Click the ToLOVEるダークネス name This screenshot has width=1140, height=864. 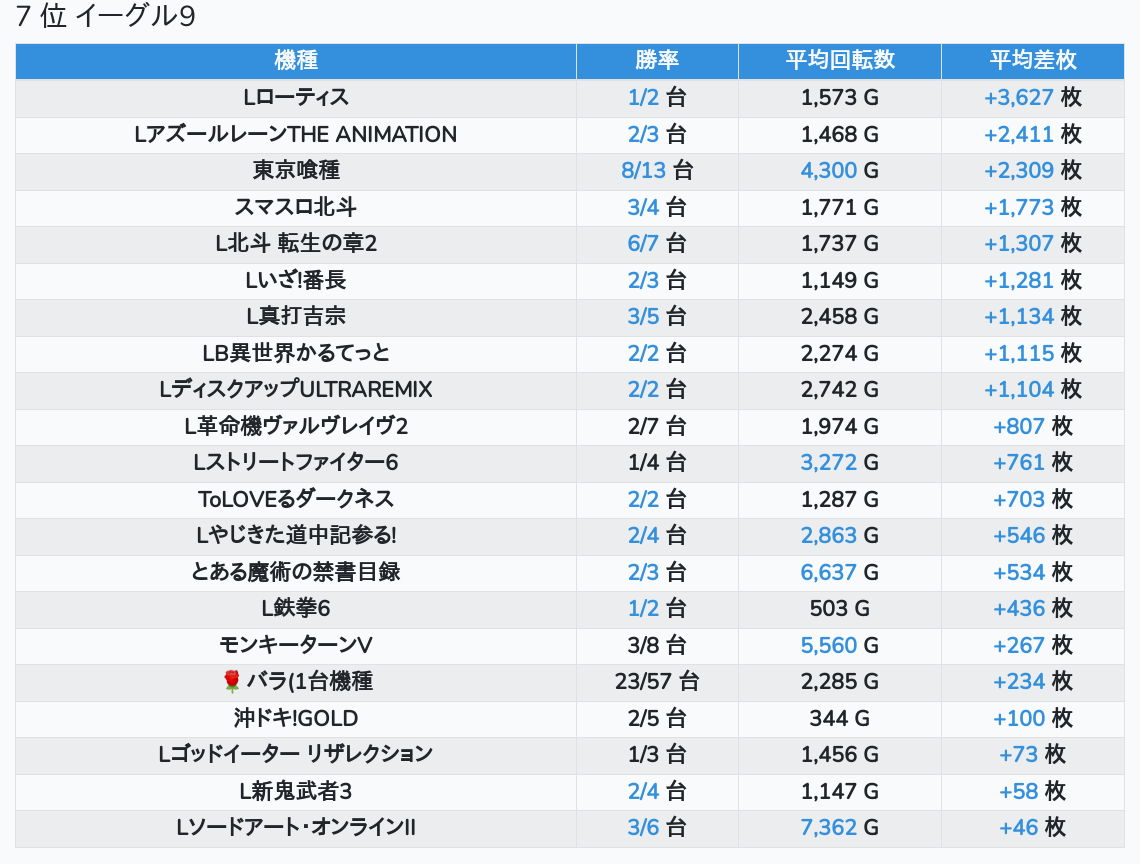pyautogui.click(x=296, y=500)
